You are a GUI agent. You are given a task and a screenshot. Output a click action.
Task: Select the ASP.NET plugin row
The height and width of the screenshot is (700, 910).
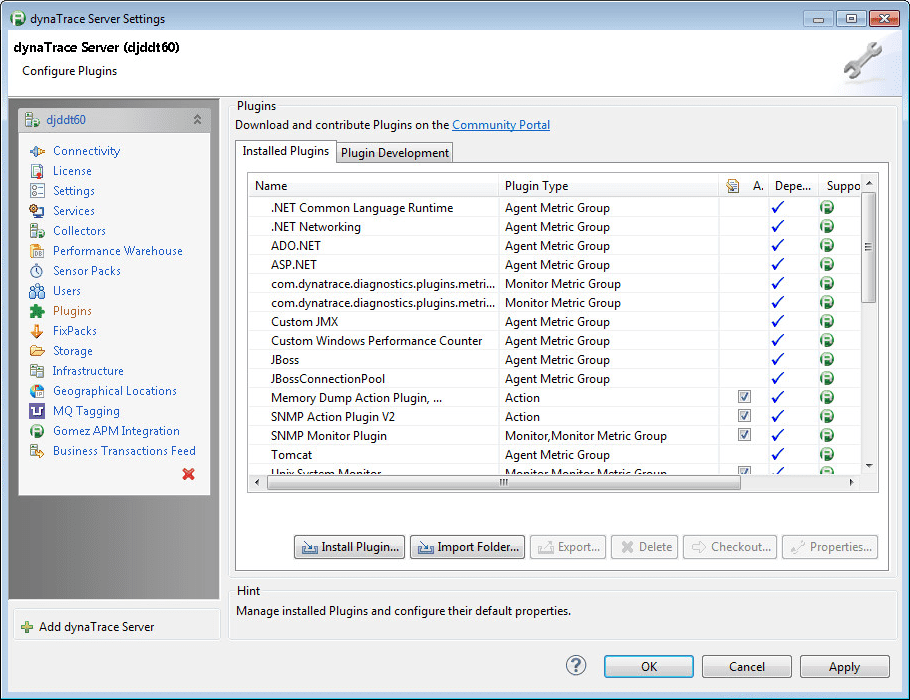(x=554, y=265)
